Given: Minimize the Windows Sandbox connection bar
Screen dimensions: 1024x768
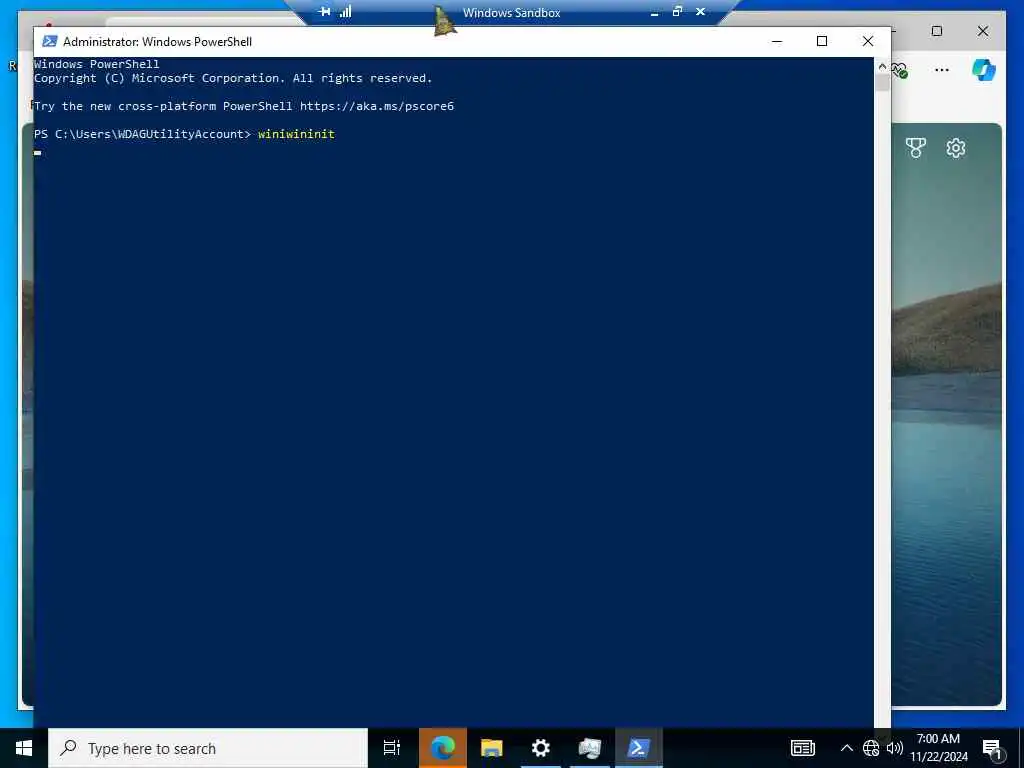Looking at the screenshot, I should [654, 12].
